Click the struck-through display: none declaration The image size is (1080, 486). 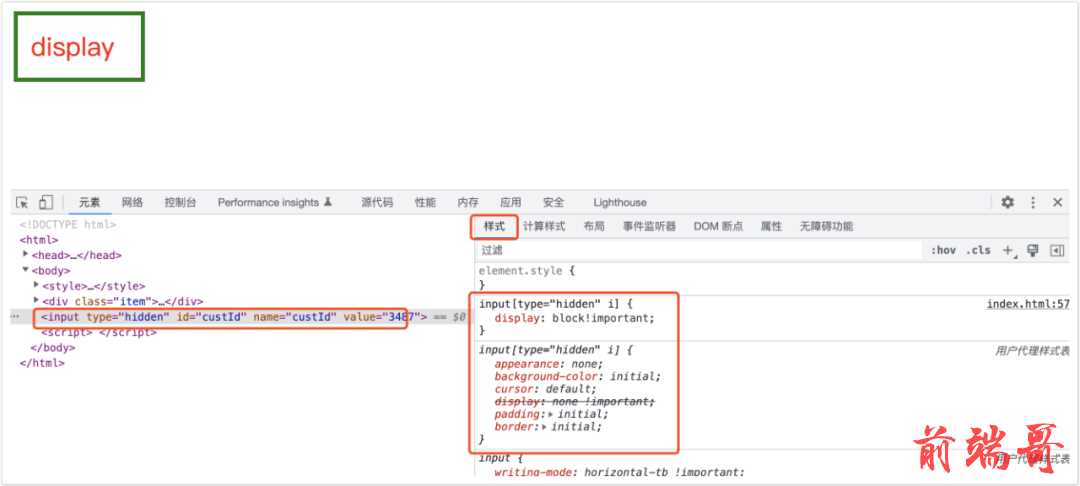tap(574, 401)
